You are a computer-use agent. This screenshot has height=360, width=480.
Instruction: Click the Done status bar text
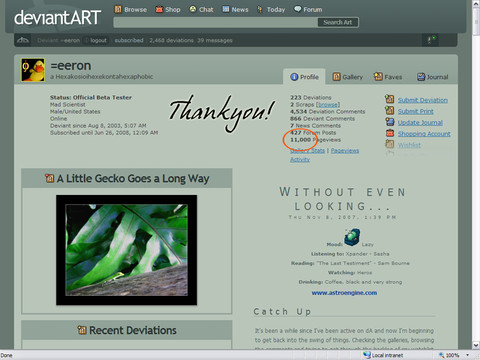[6, 355]
